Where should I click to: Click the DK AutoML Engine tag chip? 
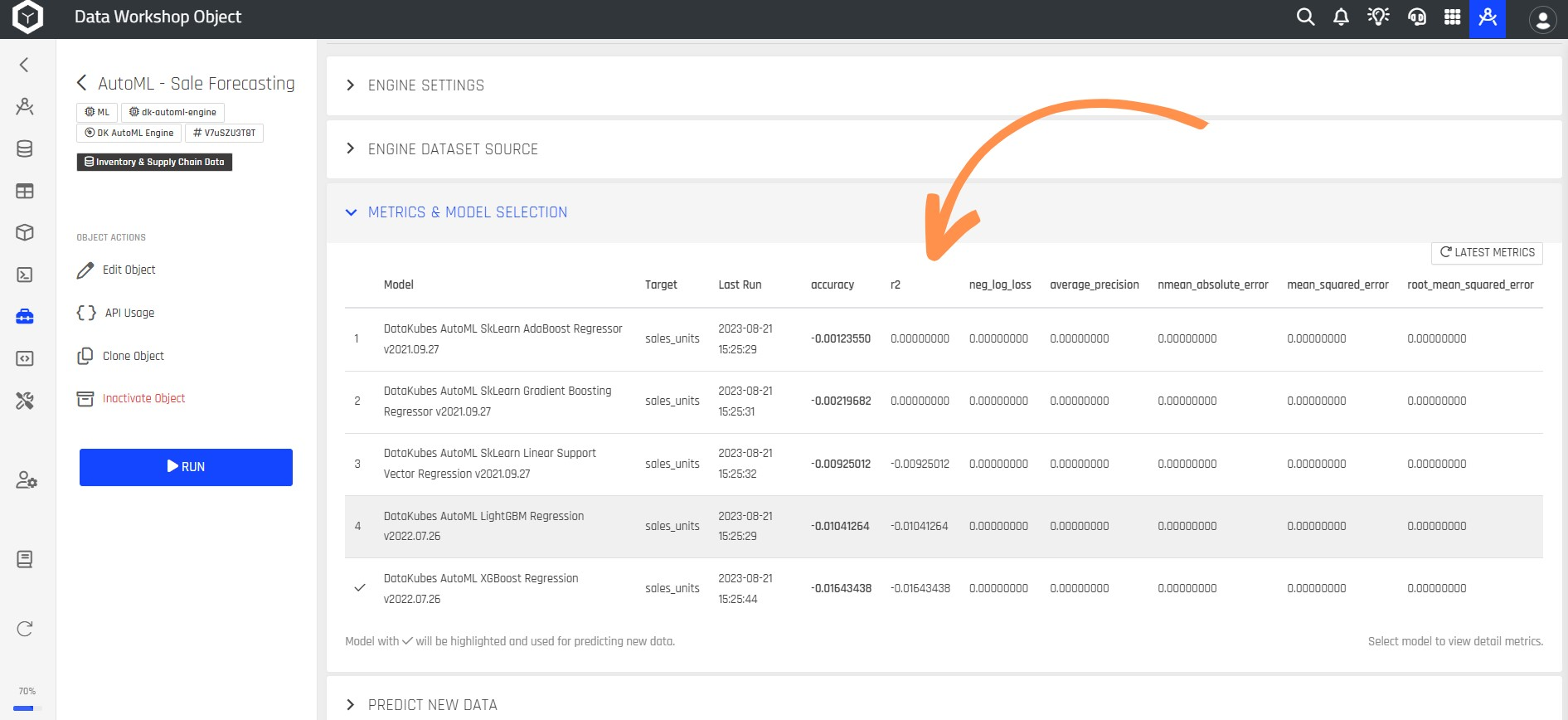(129, 133)
